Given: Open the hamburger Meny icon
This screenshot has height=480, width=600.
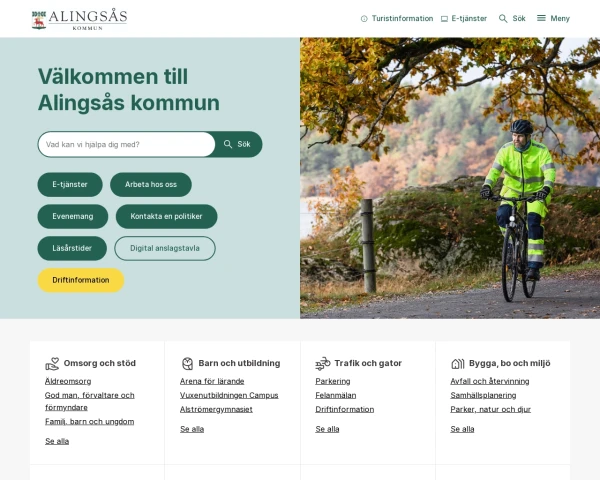Looking at the screenshot, I should 541,18.
